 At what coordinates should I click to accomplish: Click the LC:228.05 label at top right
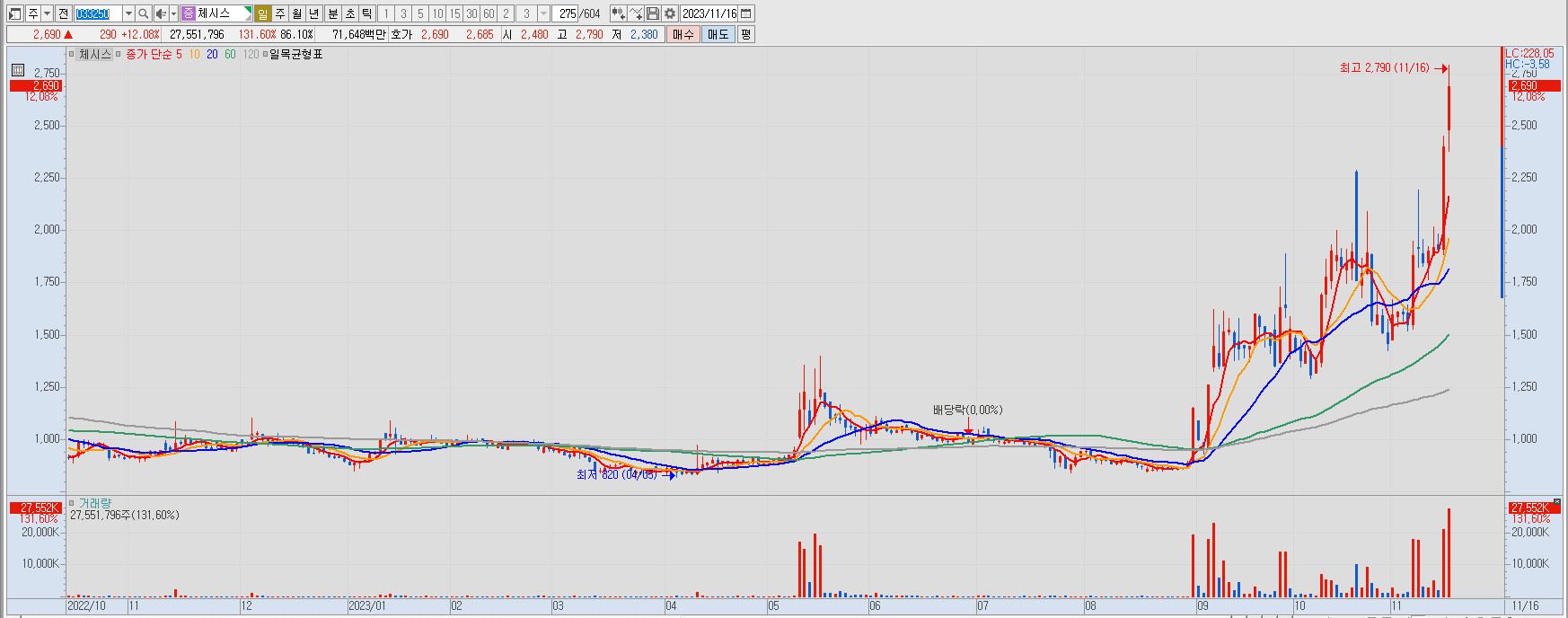tap(1529, 54)
